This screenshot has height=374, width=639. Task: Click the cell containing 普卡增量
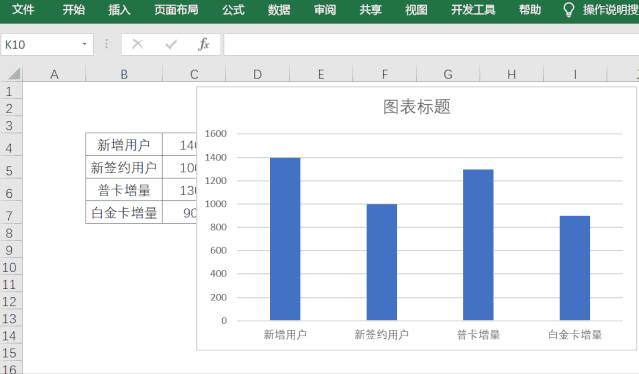[124, 189]
